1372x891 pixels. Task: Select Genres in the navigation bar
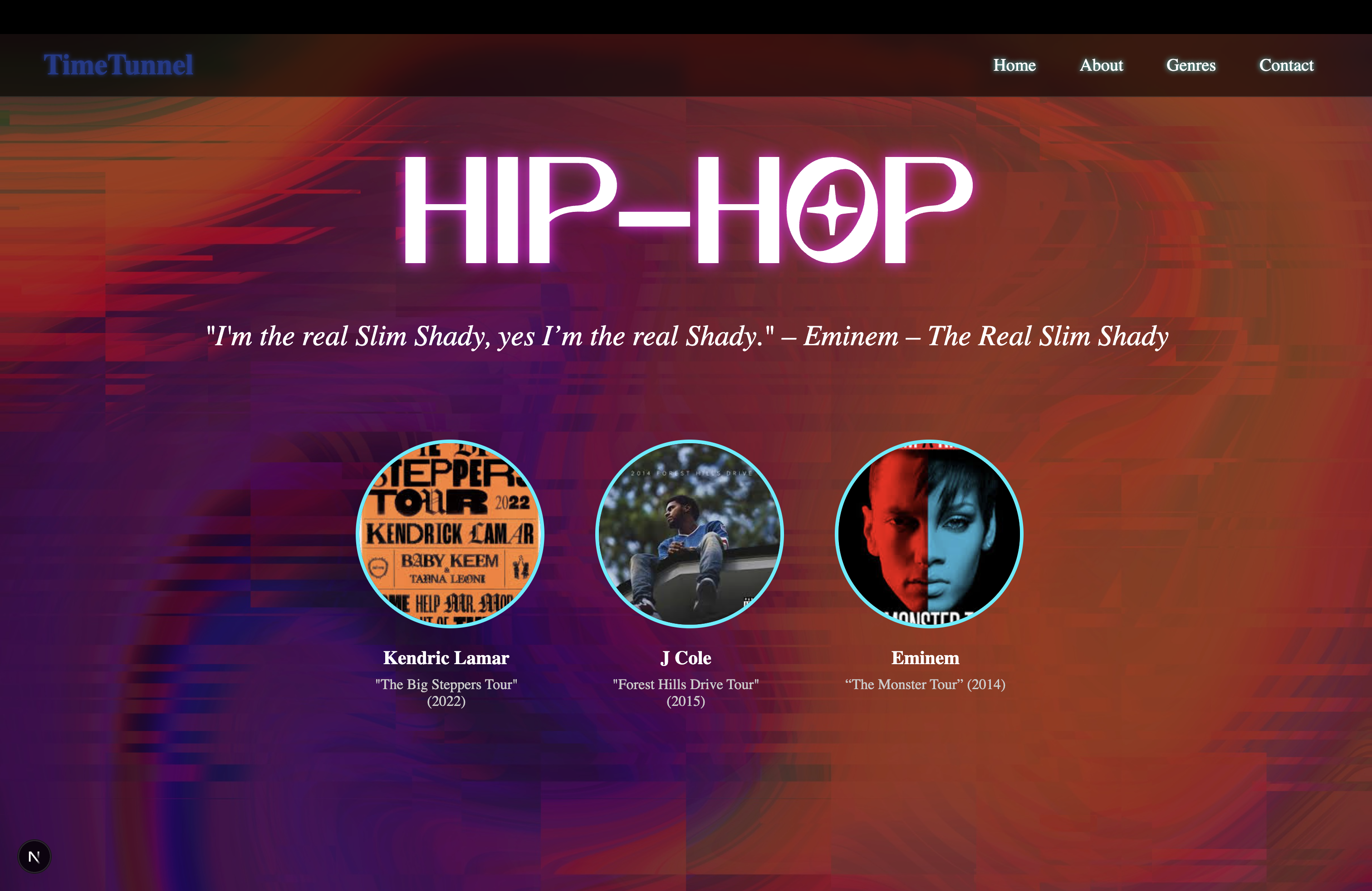1191,65
